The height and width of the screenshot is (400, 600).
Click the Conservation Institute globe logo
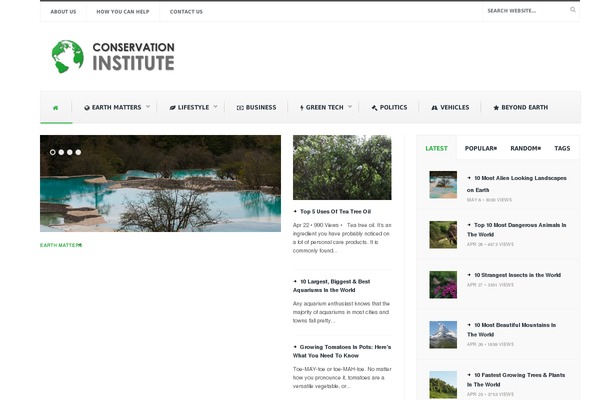(x=68, y=56)
